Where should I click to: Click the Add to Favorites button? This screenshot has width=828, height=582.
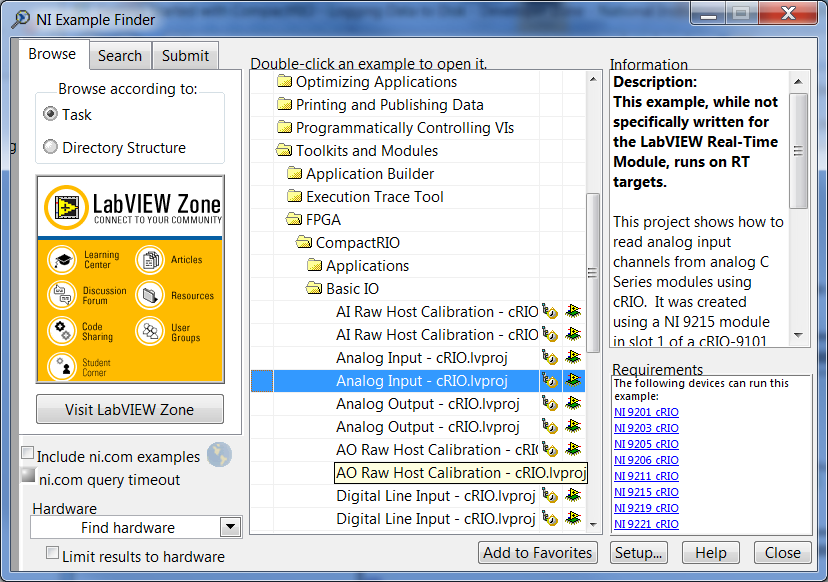tap(538, 552)
